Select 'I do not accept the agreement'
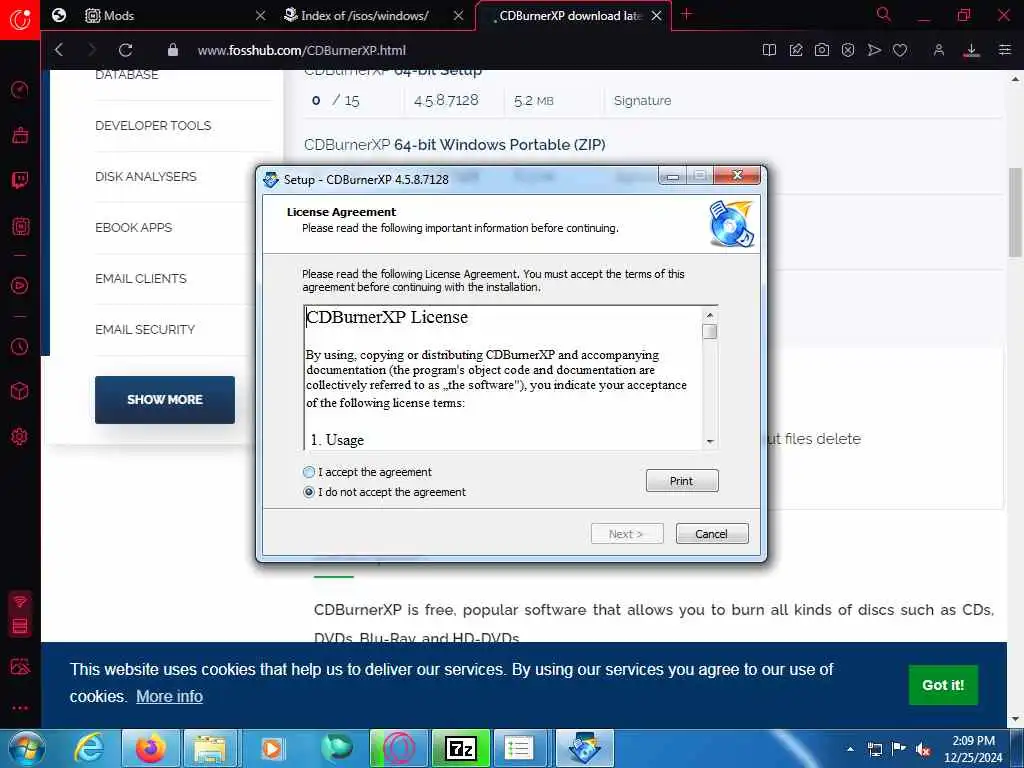This screenshot has height=768, width=1024. pyautogui.click(x=309, y=492)
